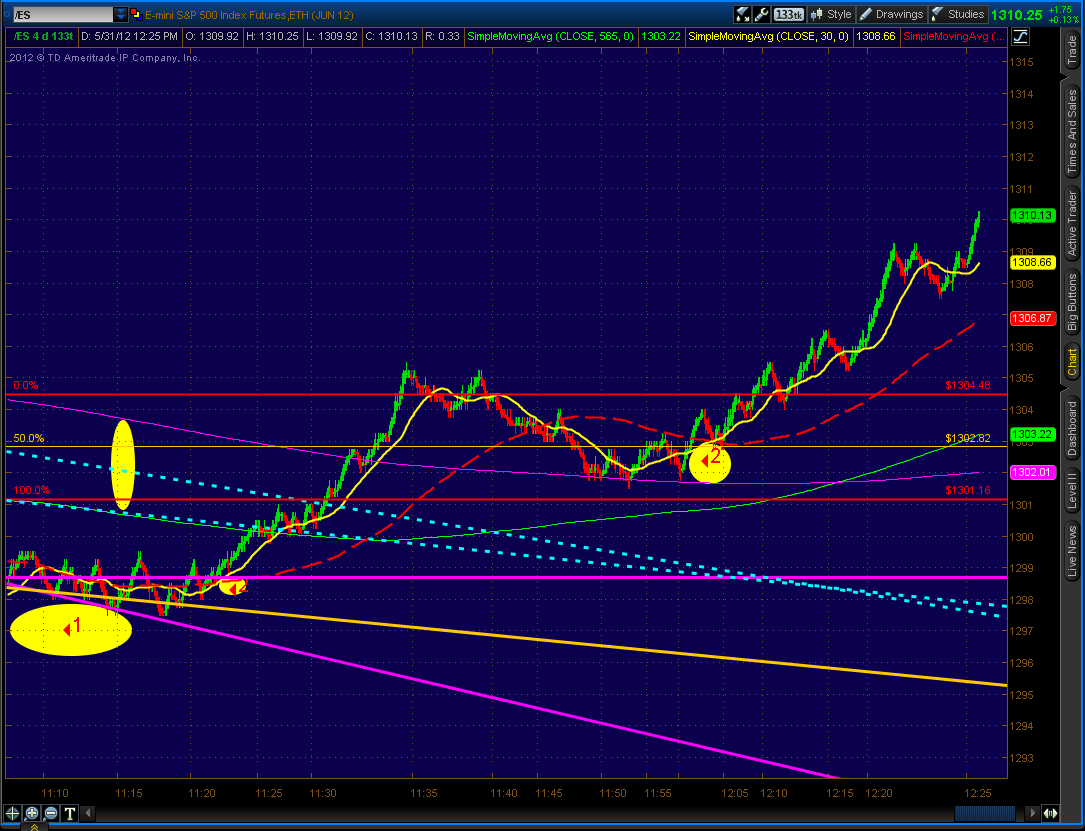Click the green 1310.13 price bubble
The image size is (1085, 831).
1032,216
